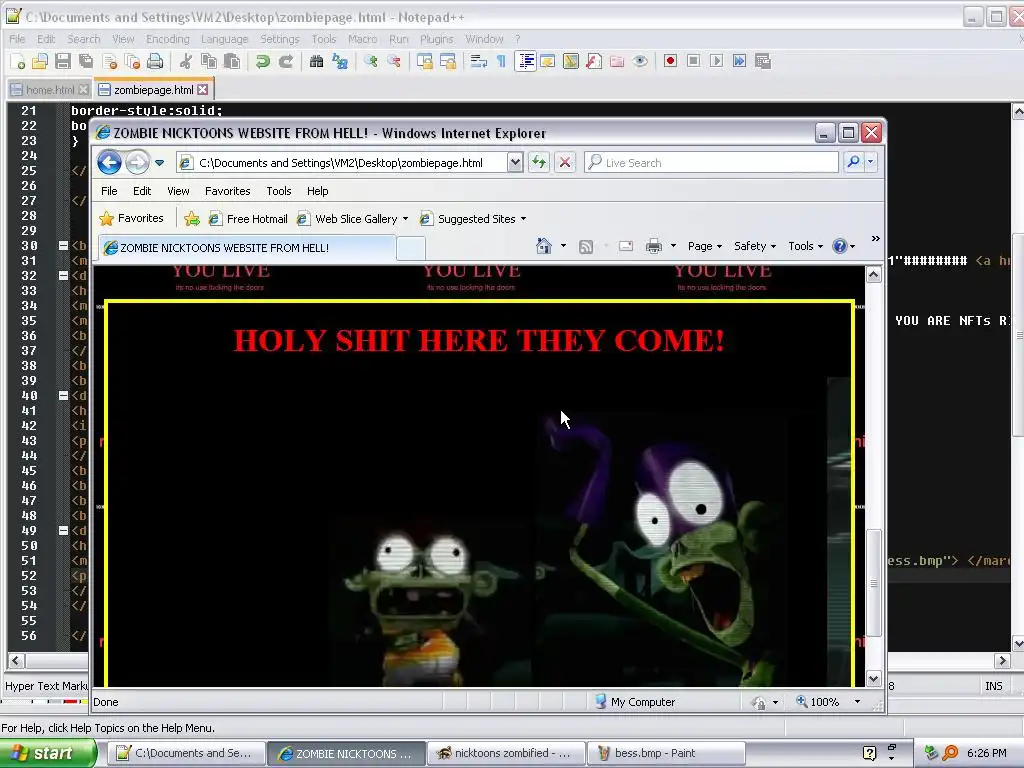Click IE new tab blank button
Screen dimensions: 1024x768
[411, 249]
